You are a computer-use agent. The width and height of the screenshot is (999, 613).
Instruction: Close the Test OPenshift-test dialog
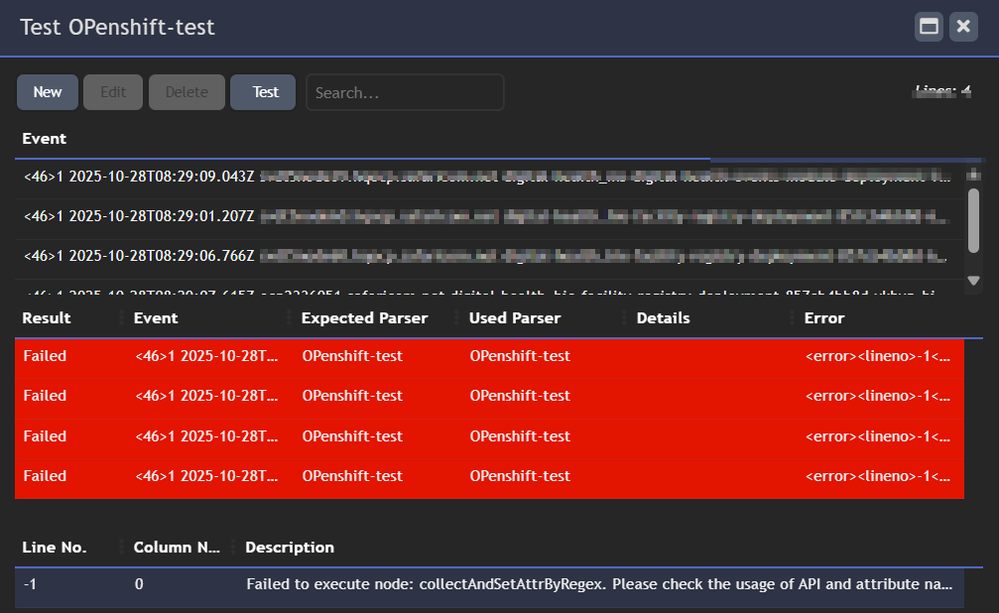pos(963,27)
